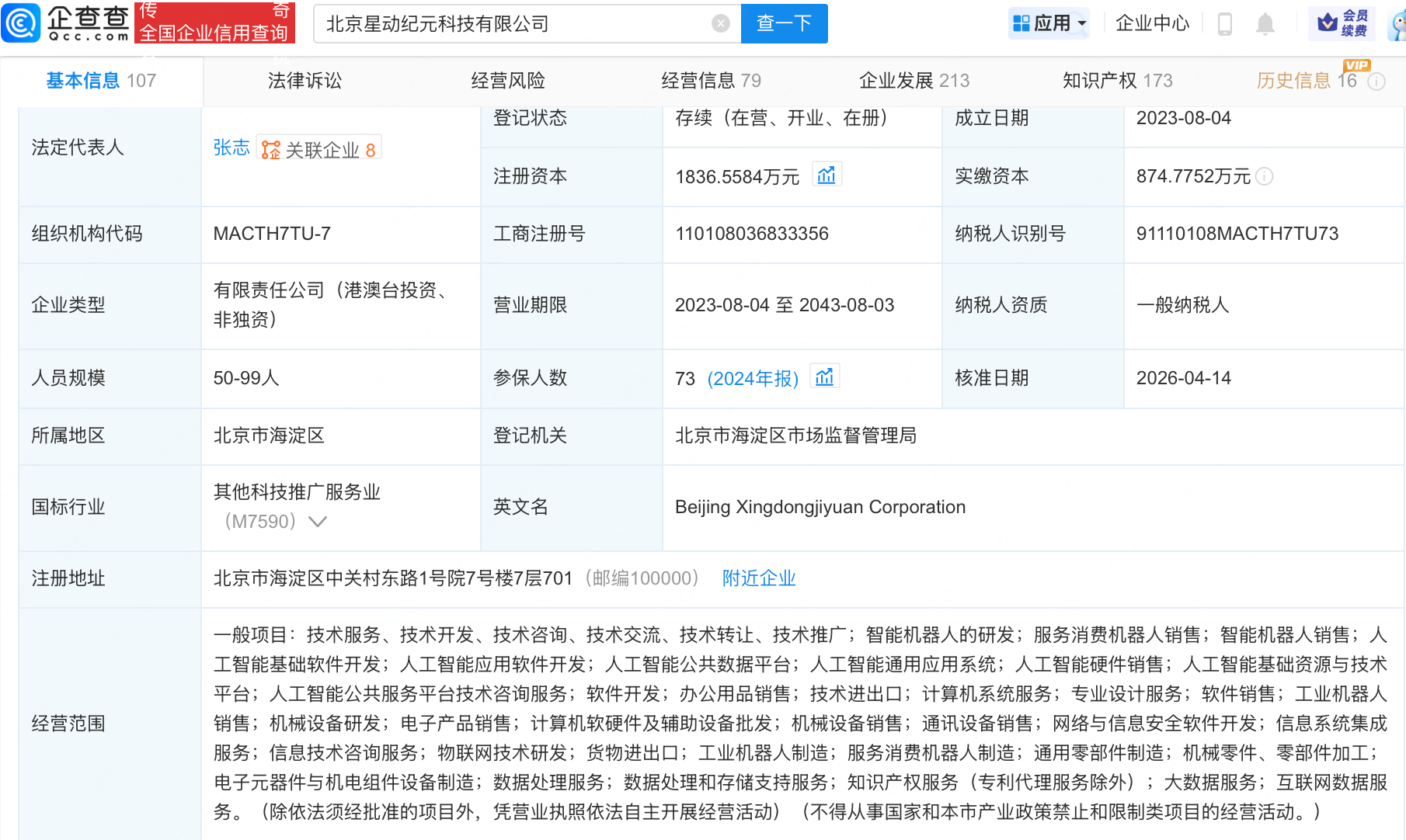The image size is (1406, 840).
Task: Click the Qichacha logo icon
Action: point(21,23)
